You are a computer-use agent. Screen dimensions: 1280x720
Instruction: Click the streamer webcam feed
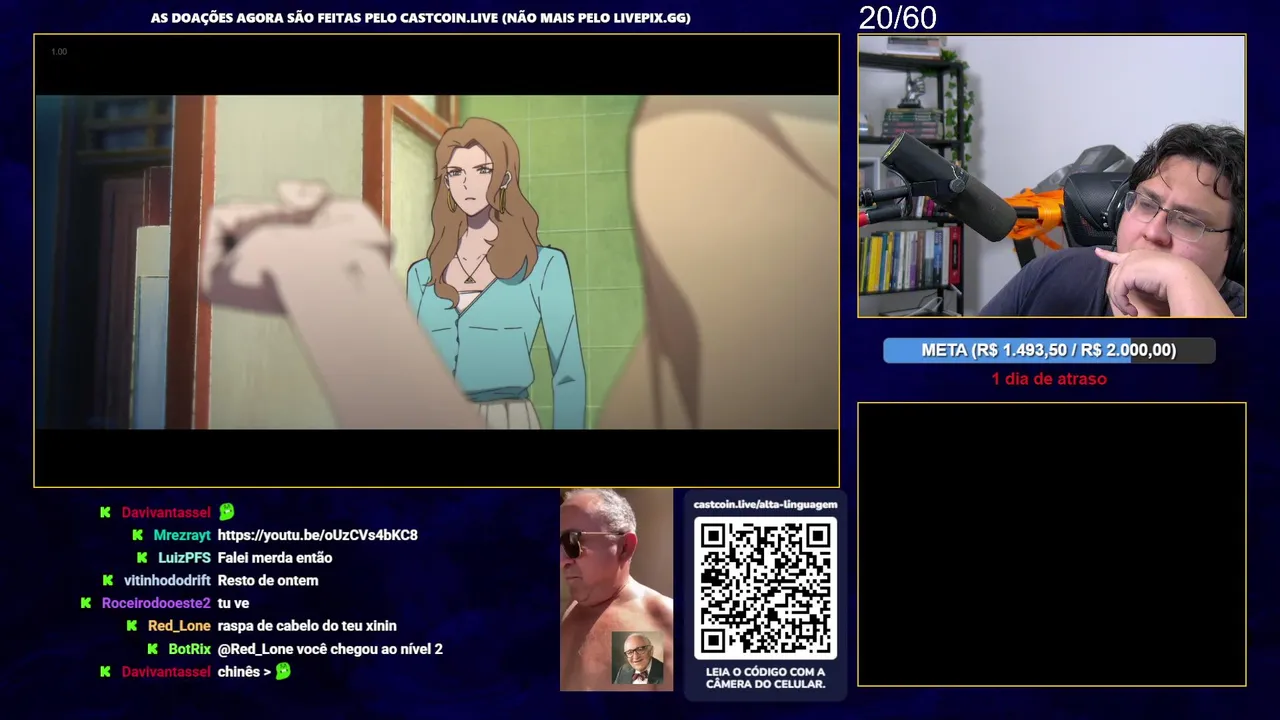point(1052,176)
